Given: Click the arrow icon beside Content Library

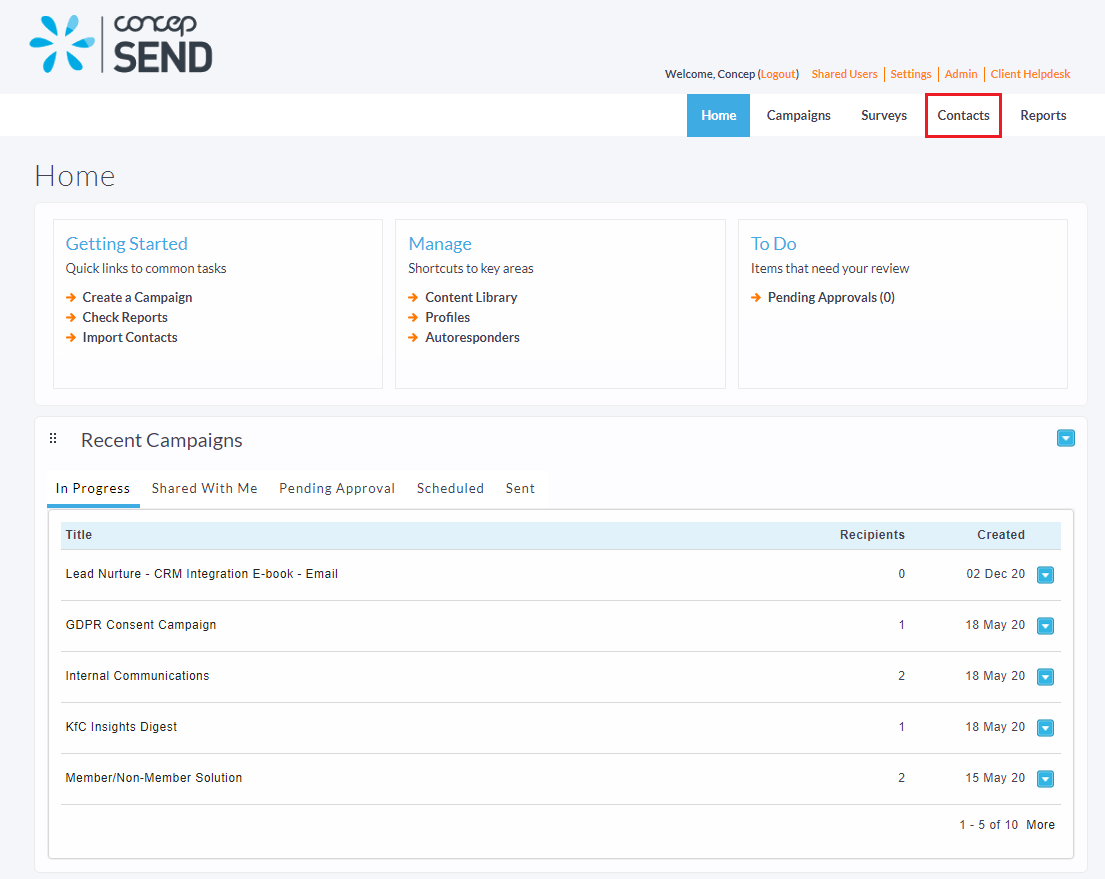Looking at the screenshot, I should click(412, 297).
